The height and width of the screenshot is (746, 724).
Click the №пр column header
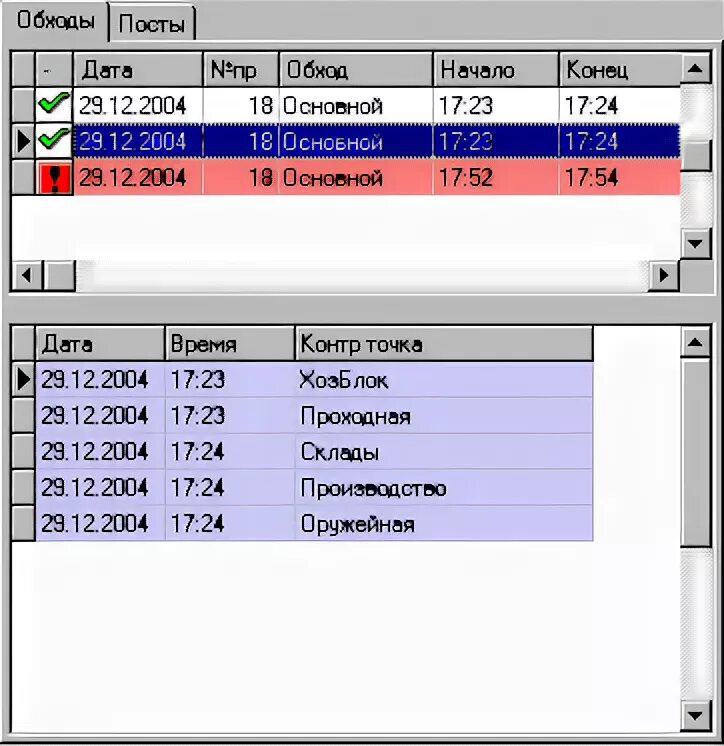(241, 69)
